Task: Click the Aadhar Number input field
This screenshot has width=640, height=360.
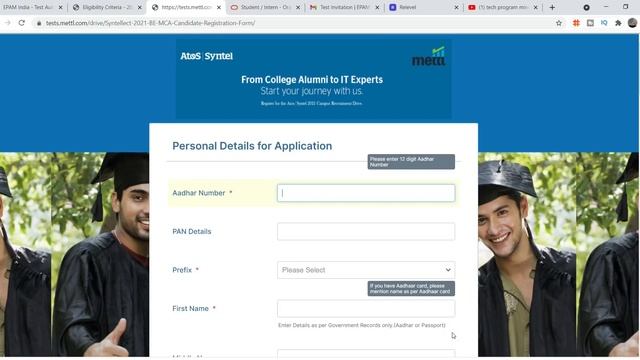Action: click(366, 193)
